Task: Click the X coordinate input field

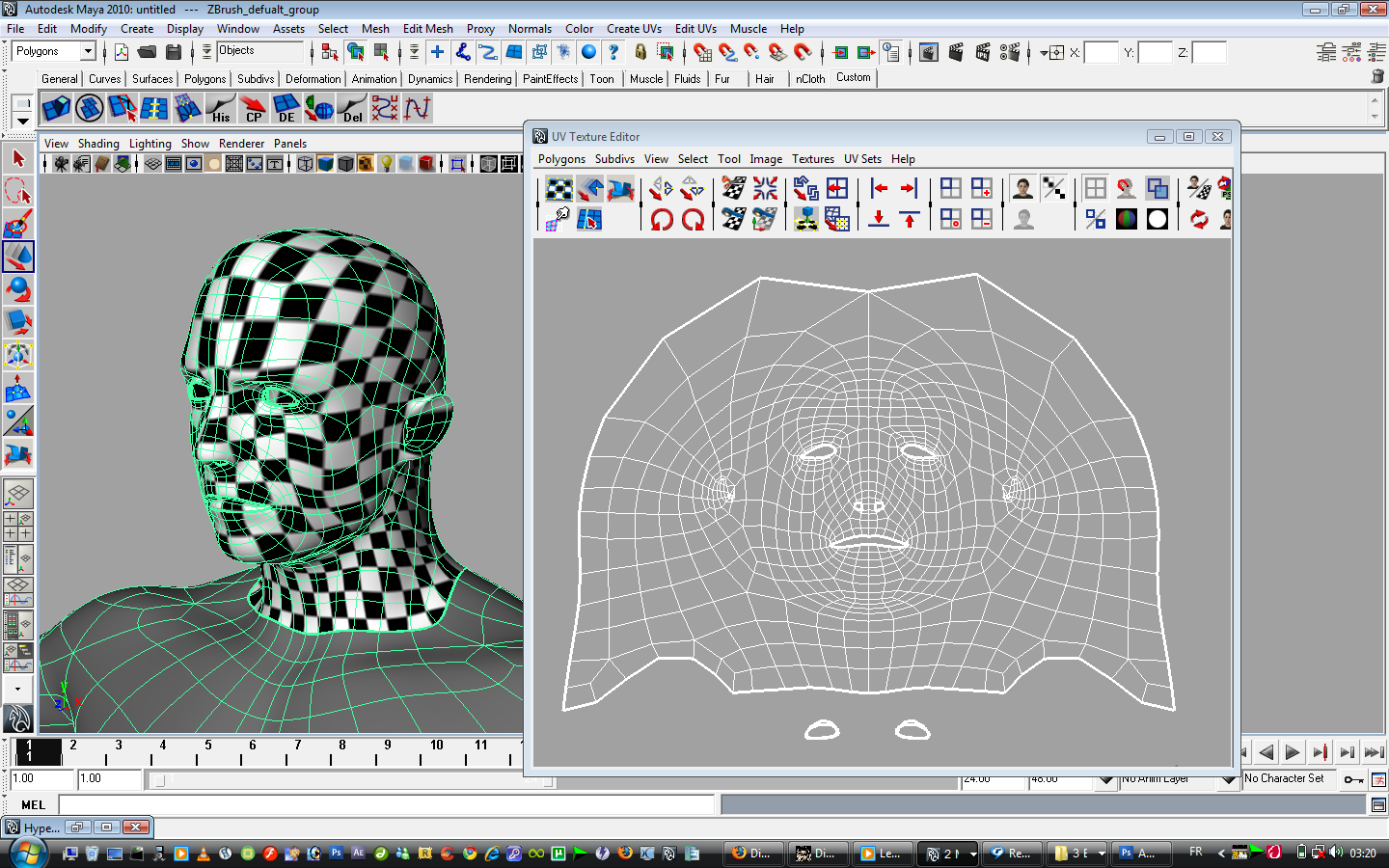Action: point(1101,52)
